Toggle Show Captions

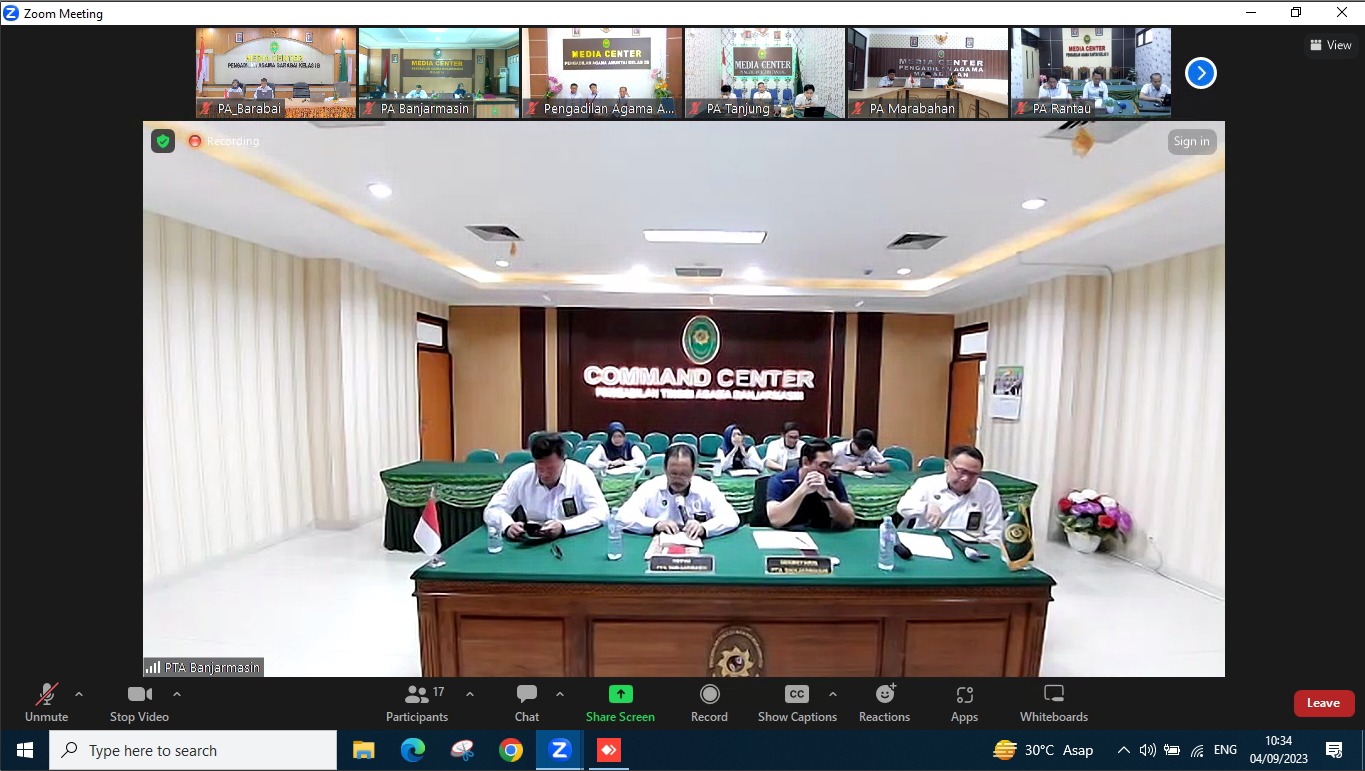[796, 702]
